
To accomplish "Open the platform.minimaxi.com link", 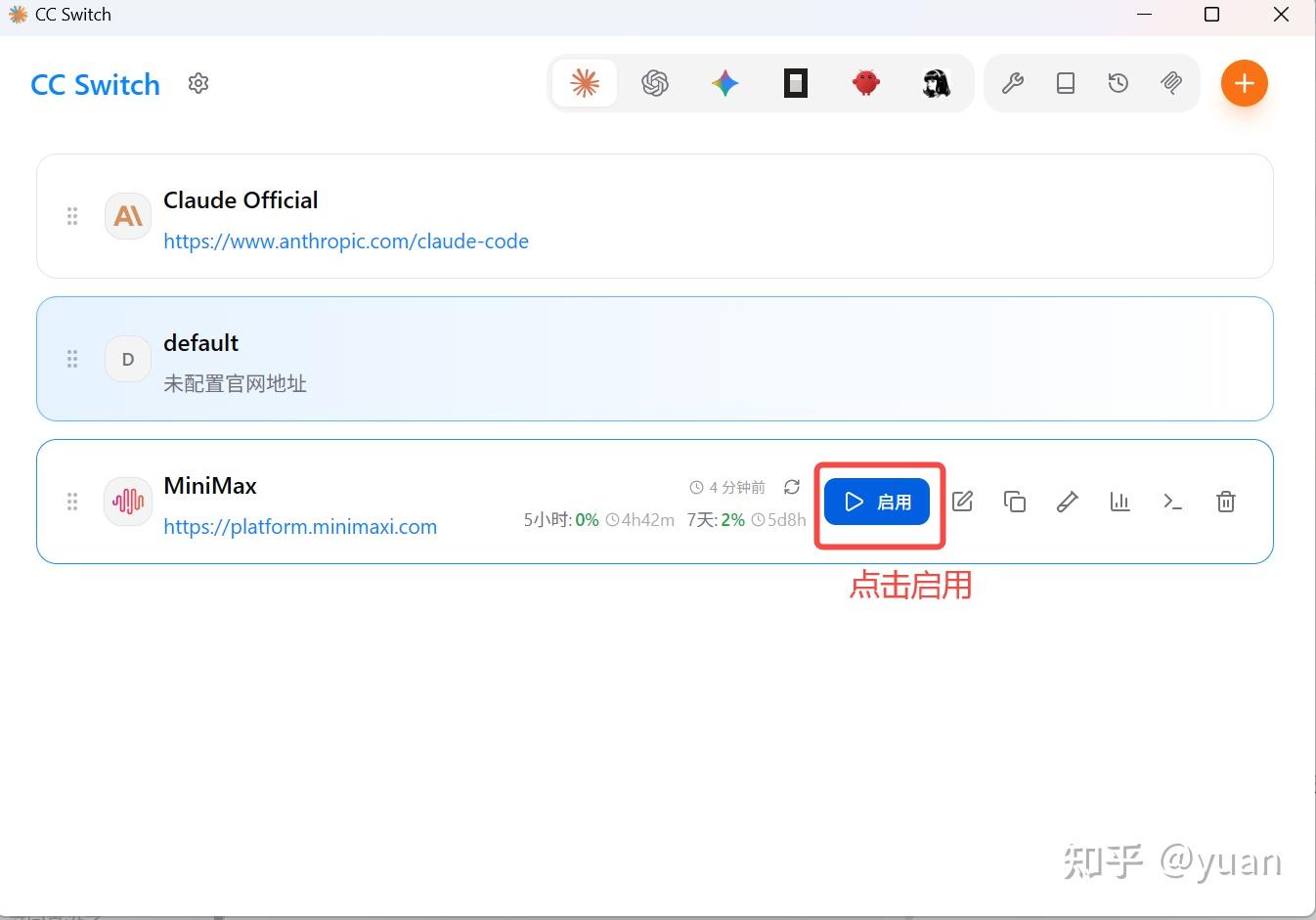I will (300, 527).
